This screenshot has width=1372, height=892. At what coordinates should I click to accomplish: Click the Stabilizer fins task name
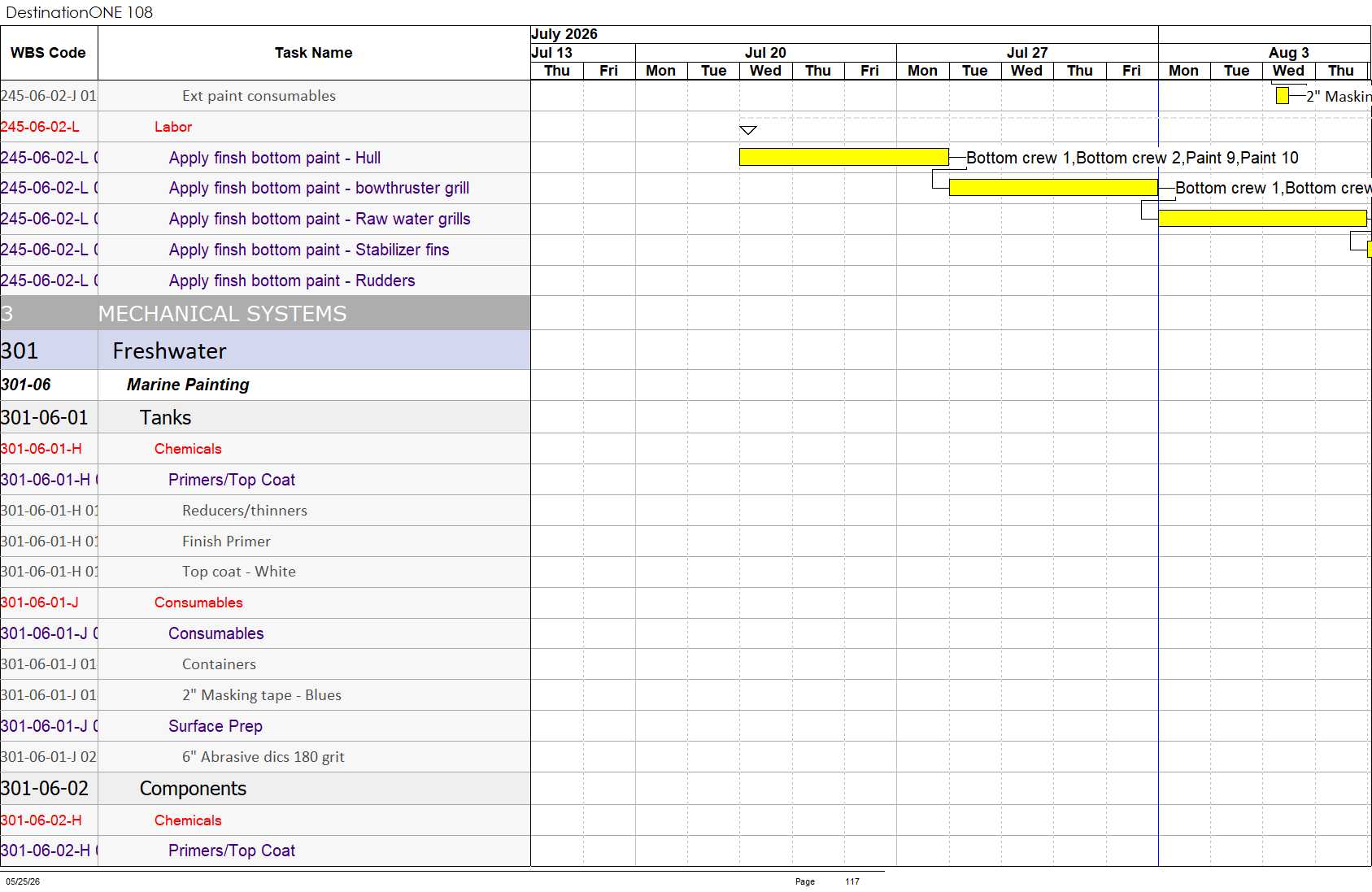click(x=309, y=250)
